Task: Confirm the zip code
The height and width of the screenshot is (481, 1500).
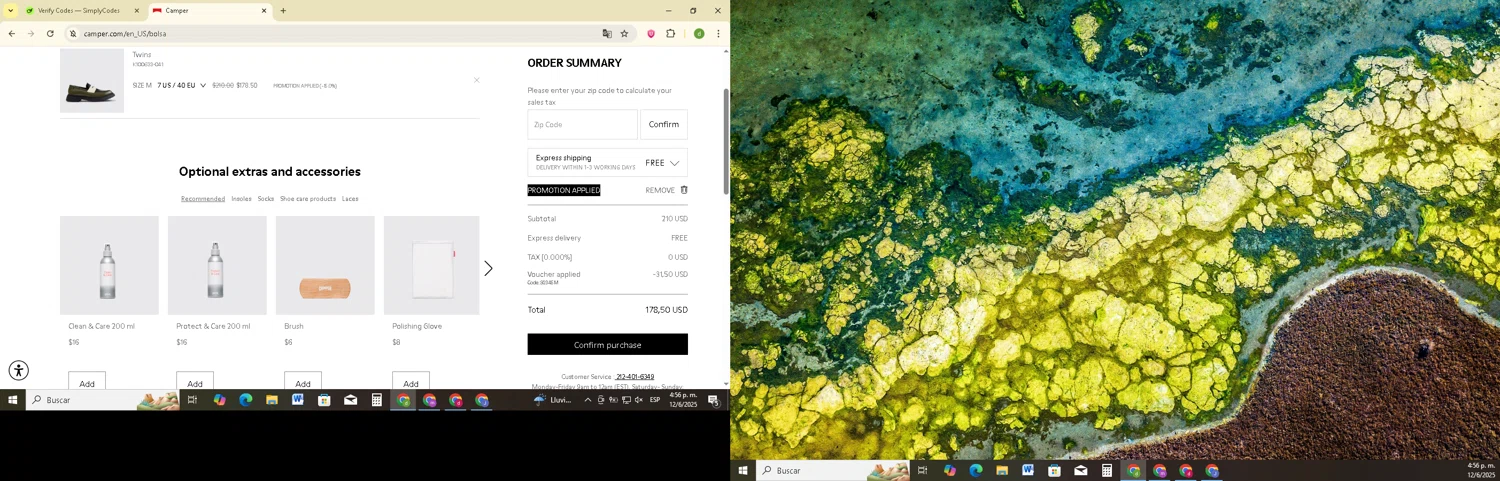Action: [664, 125]
